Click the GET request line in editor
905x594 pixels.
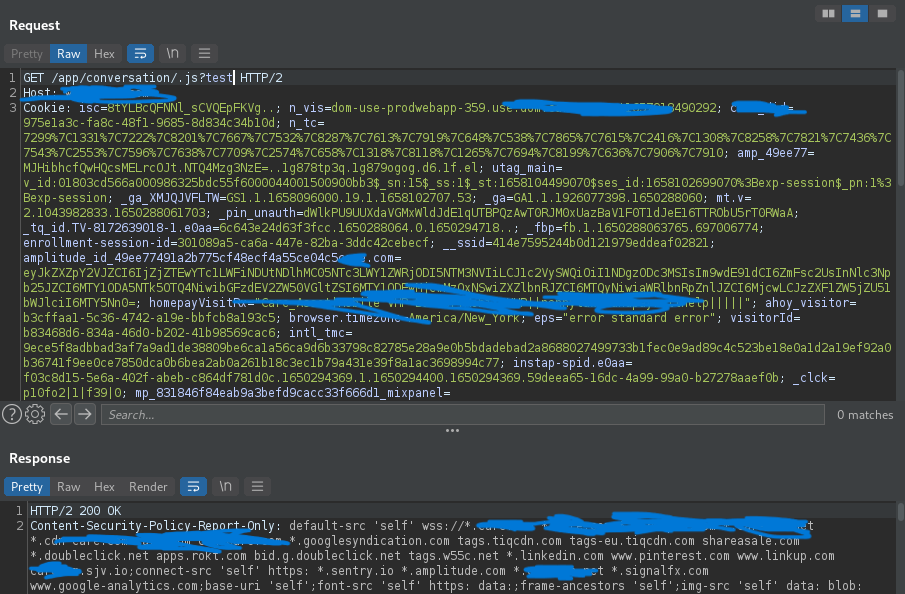150,78
